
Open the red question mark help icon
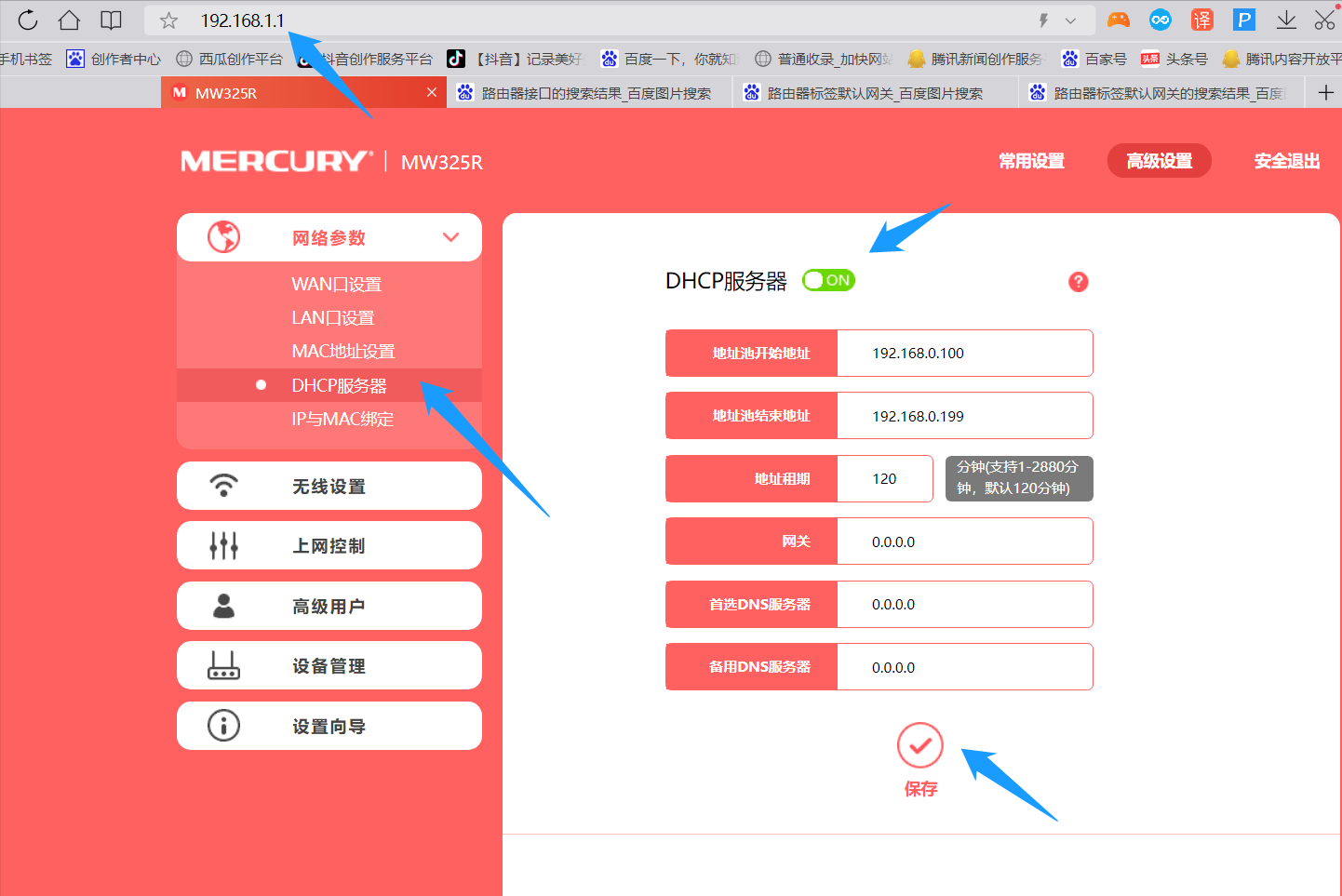pos(1078,282)
